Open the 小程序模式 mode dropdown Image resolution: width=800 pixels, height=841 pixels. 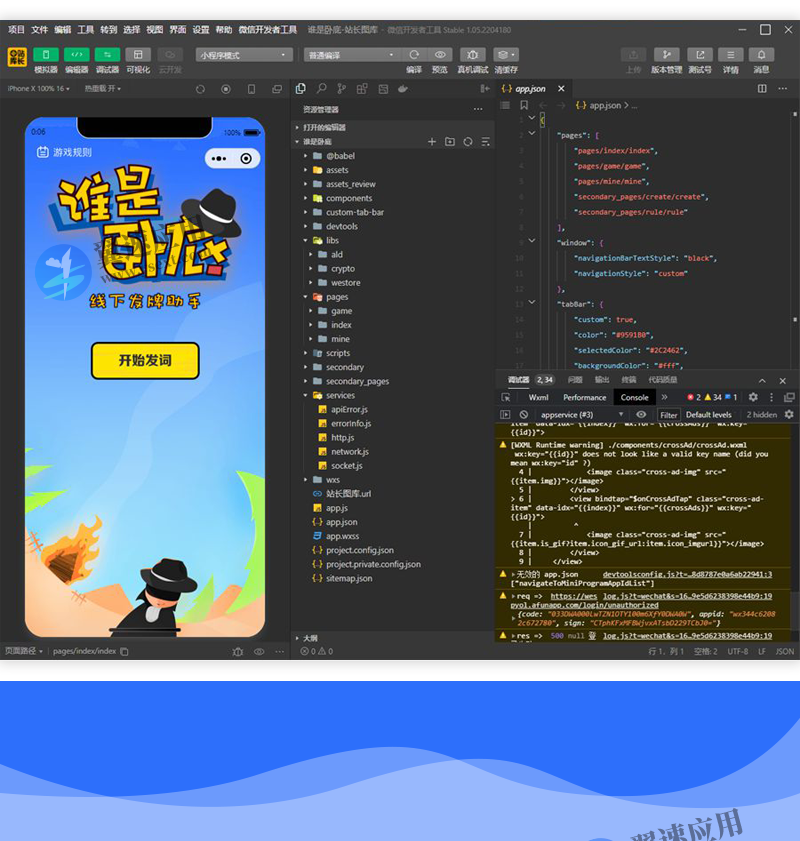click(x=244, y=55)
